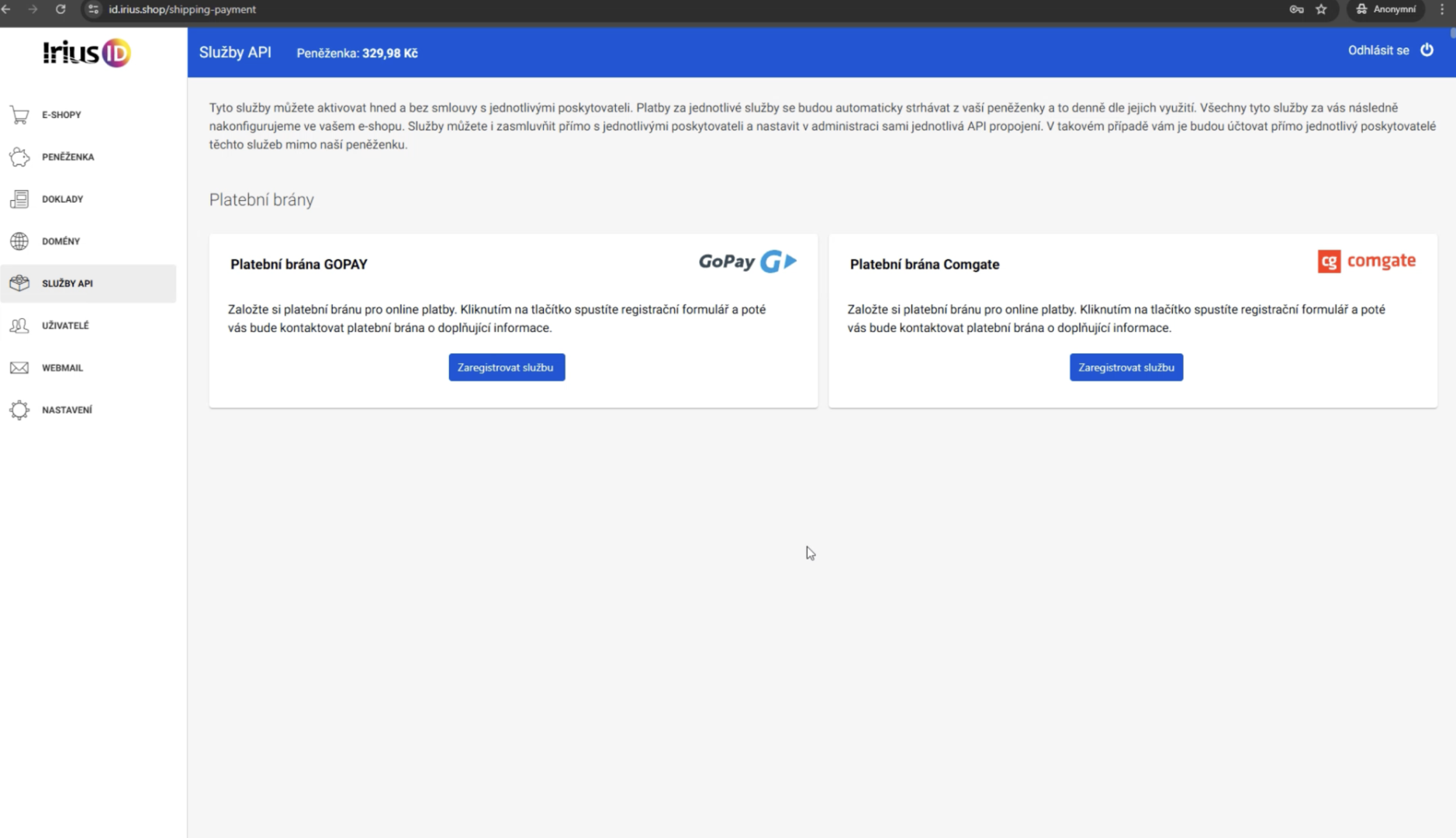
Task: Open the PENĚŽENKA menu item
Action: pos(88,157)
